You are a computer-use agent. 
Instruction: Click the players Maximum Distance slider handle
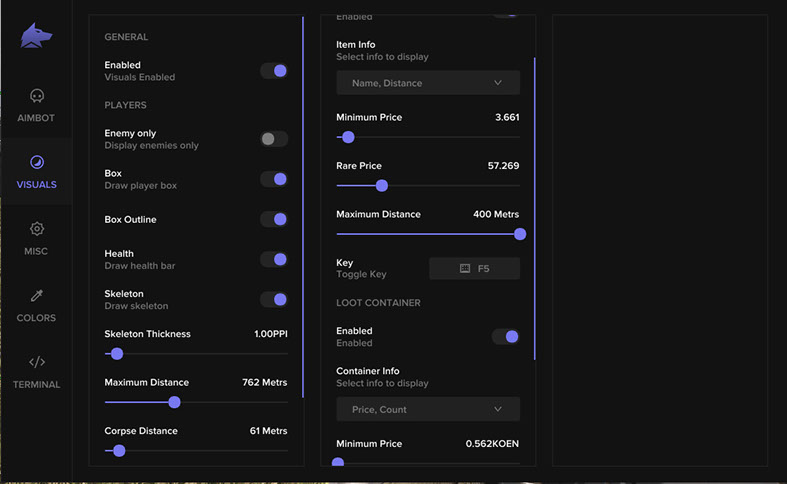174,402
